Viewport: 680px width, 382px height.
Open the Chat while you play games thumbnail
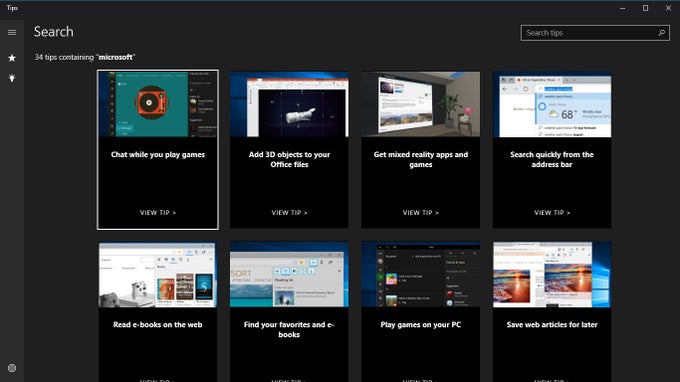(x=158, y=104)
